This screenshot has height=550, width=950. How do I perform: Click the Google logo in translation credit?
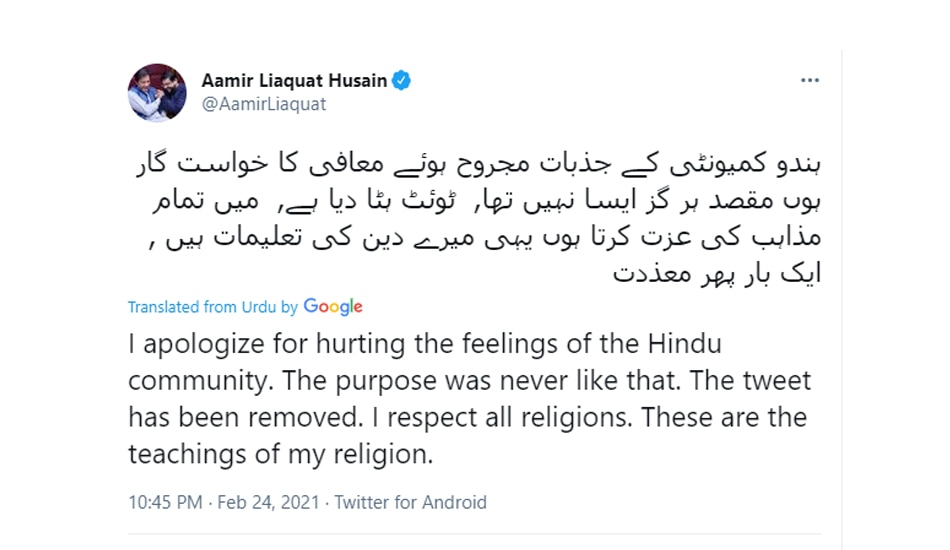(x=333, y=307)
